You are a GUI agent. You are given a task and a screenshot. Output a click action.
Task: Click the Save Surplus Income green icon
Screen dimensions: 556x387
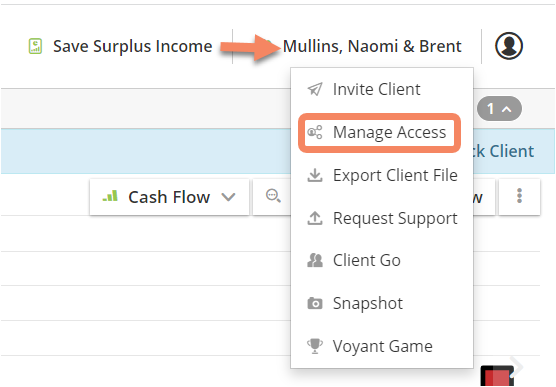tap(35, 46)
